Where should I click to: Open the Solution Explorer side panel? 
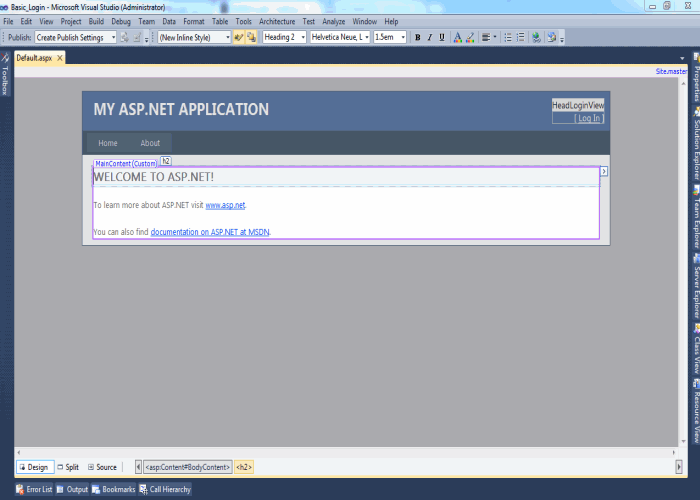(696, 144)
